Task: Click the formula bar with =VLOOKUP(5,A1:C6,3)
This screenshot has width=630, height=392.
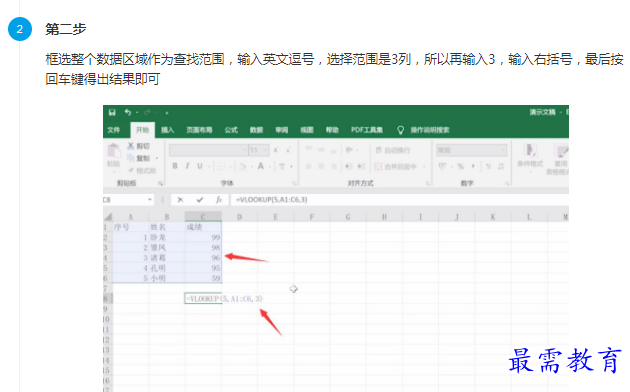Action: click(x=399, y=200)
